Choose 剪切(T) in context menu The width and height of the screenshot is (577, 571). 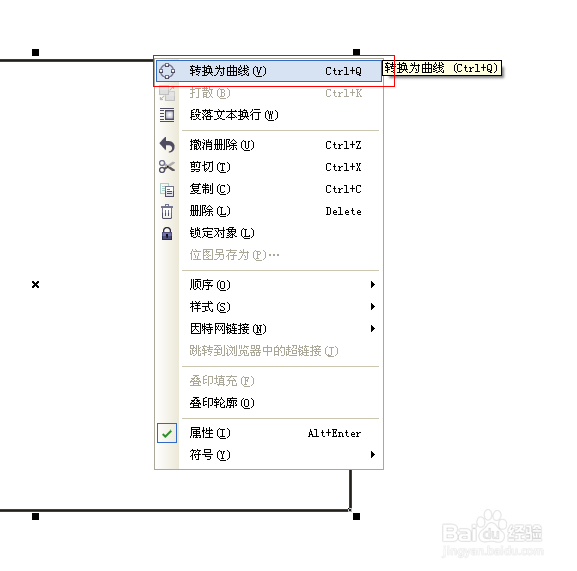tap(269, 167)
